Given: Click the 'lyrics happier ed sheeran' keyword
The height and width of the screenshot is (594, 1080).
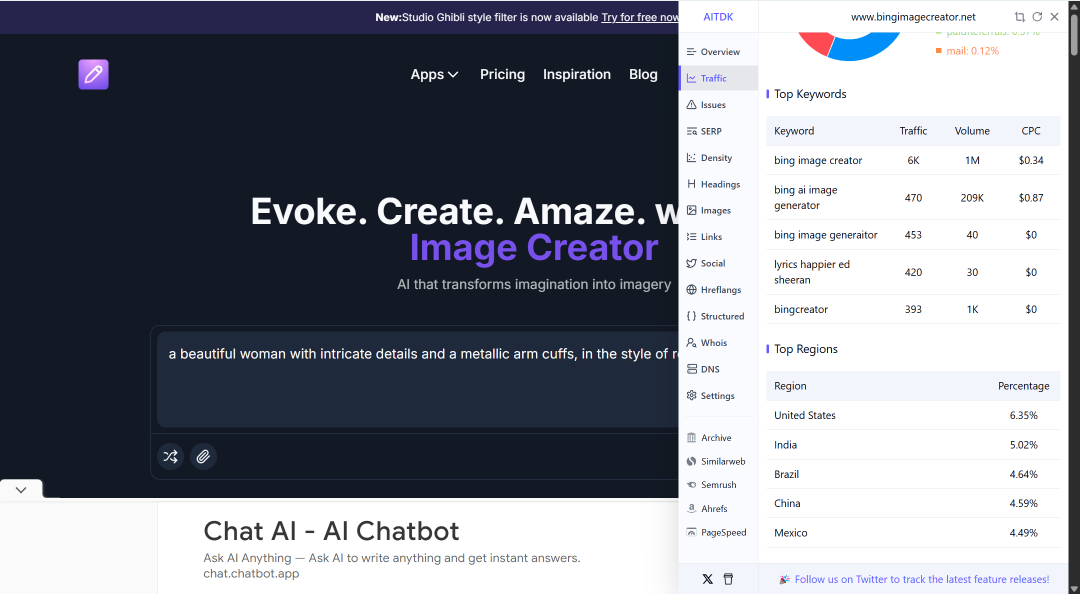Looking at the screenshot, I should pos(811,272).
